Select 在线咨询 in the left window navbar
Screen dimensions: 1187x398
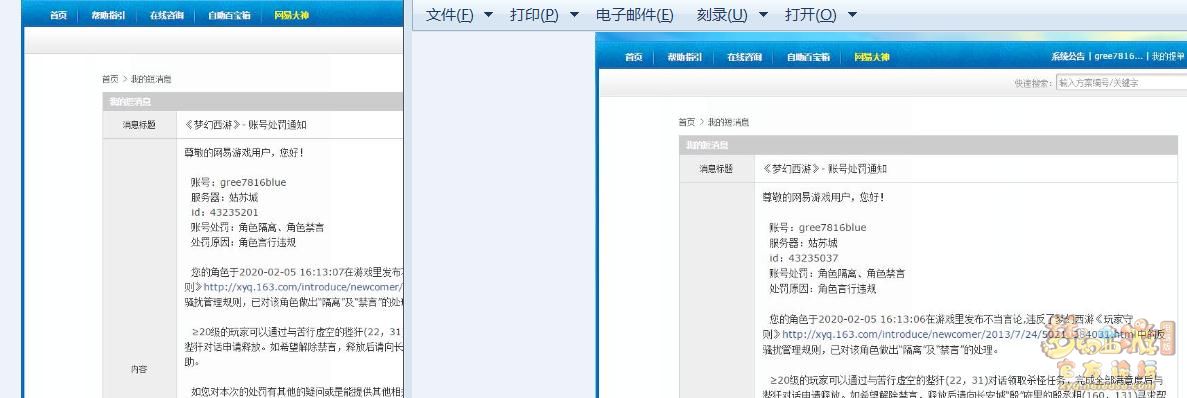point(167,14)
